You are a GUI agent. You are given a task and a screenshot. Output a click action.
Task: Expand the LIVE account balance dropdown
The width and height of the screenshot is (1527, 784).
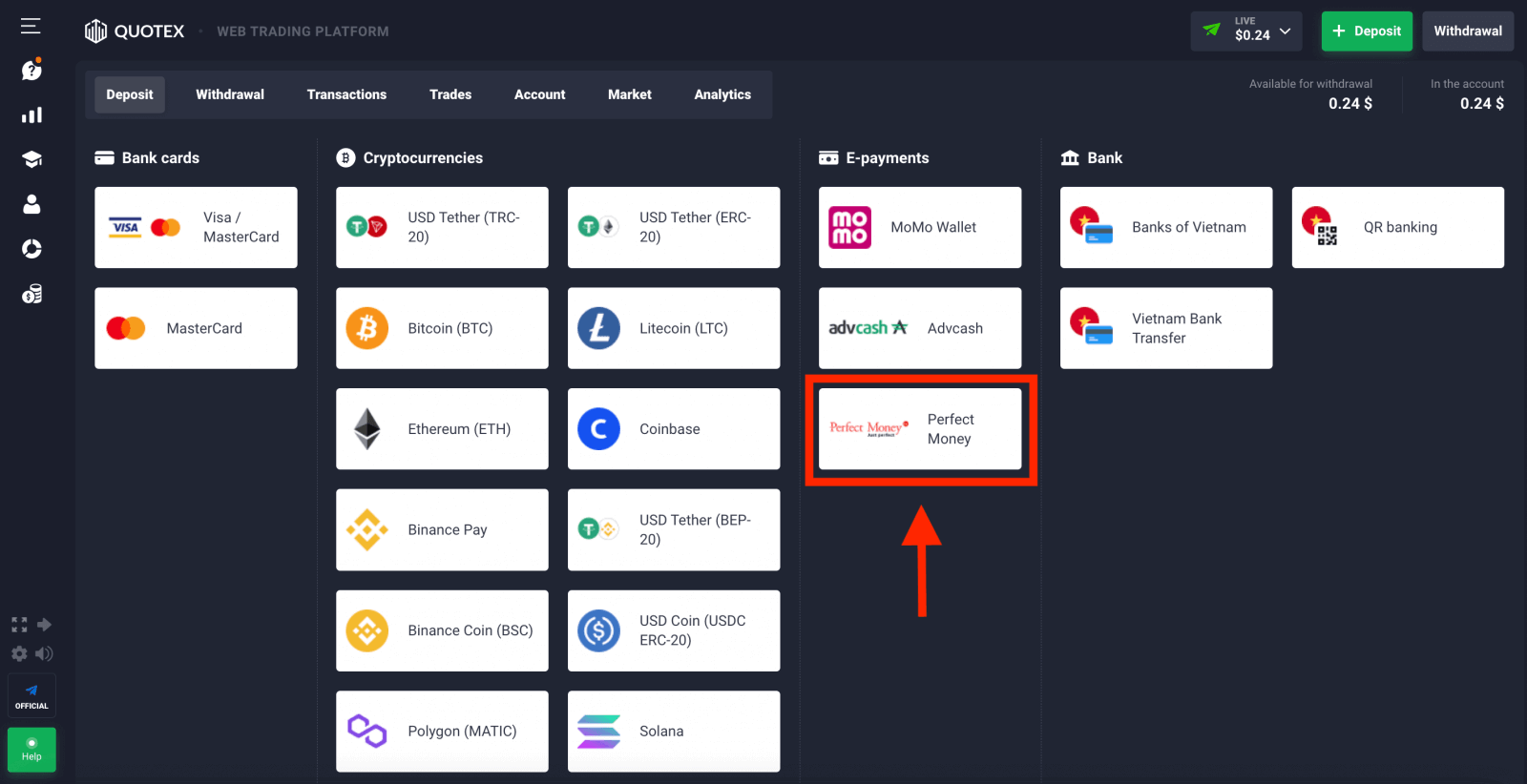[1246, 31]
